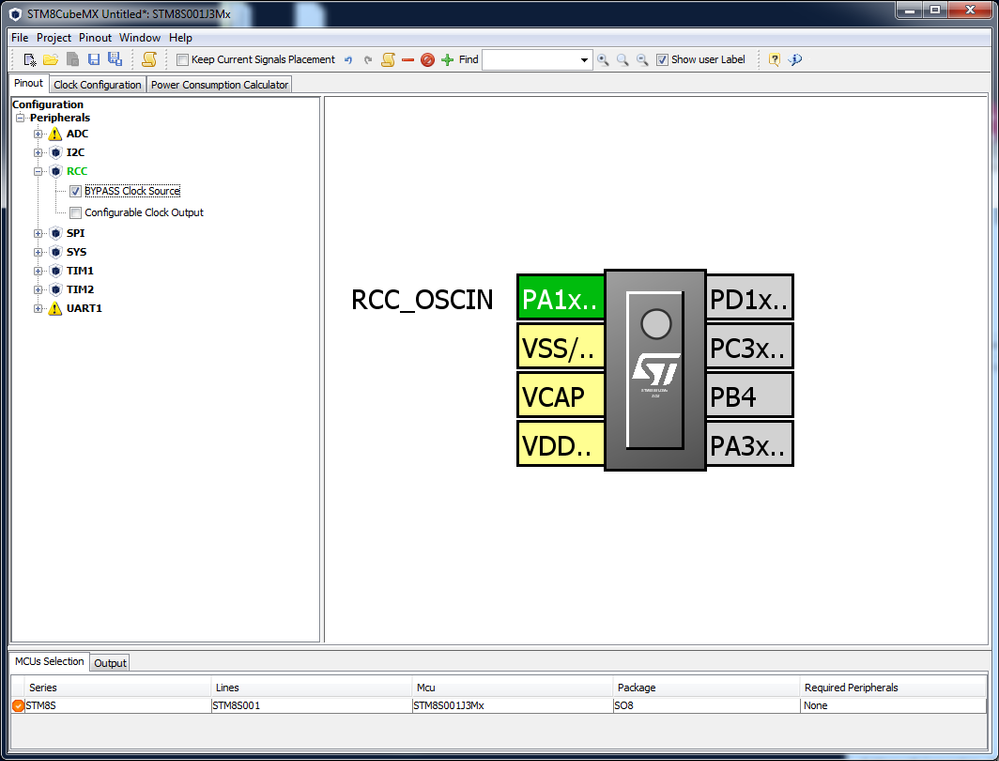Uncheck BYPASS Clock Source checkbox
The image size is (999, 761).
tap(75, 191)
